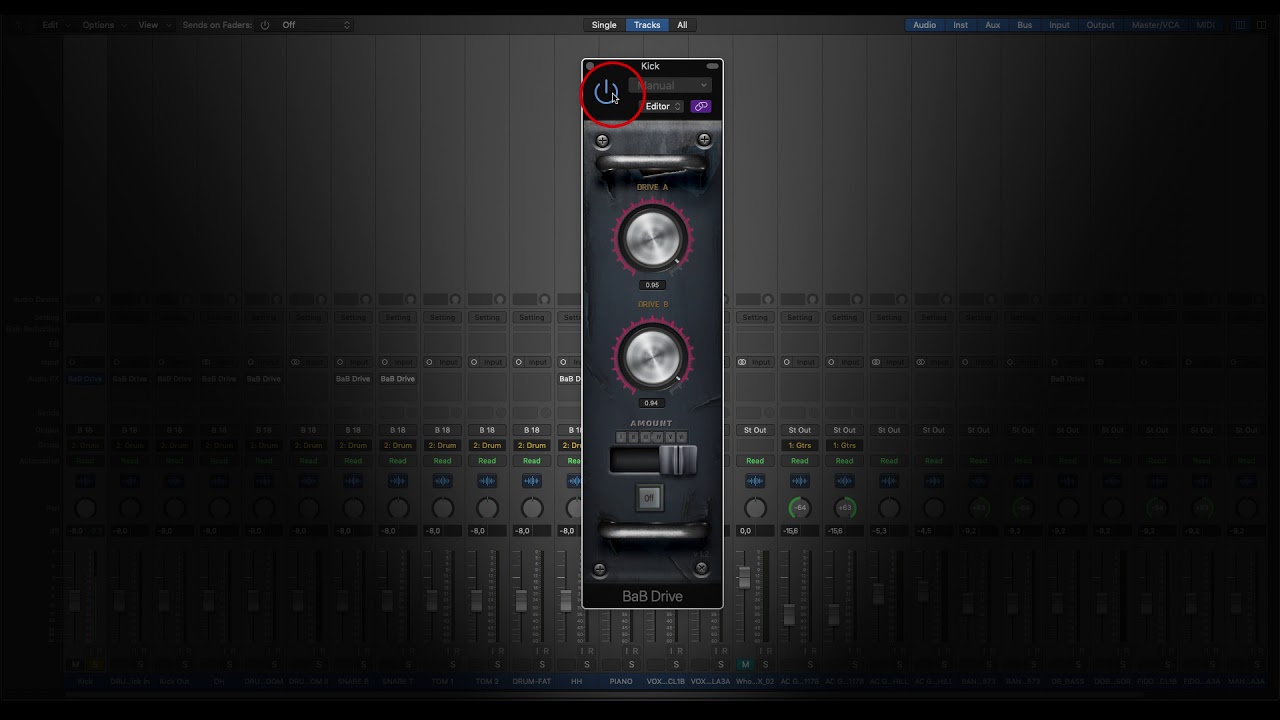Toggle the Bus channel filter button

point(1025,25)
